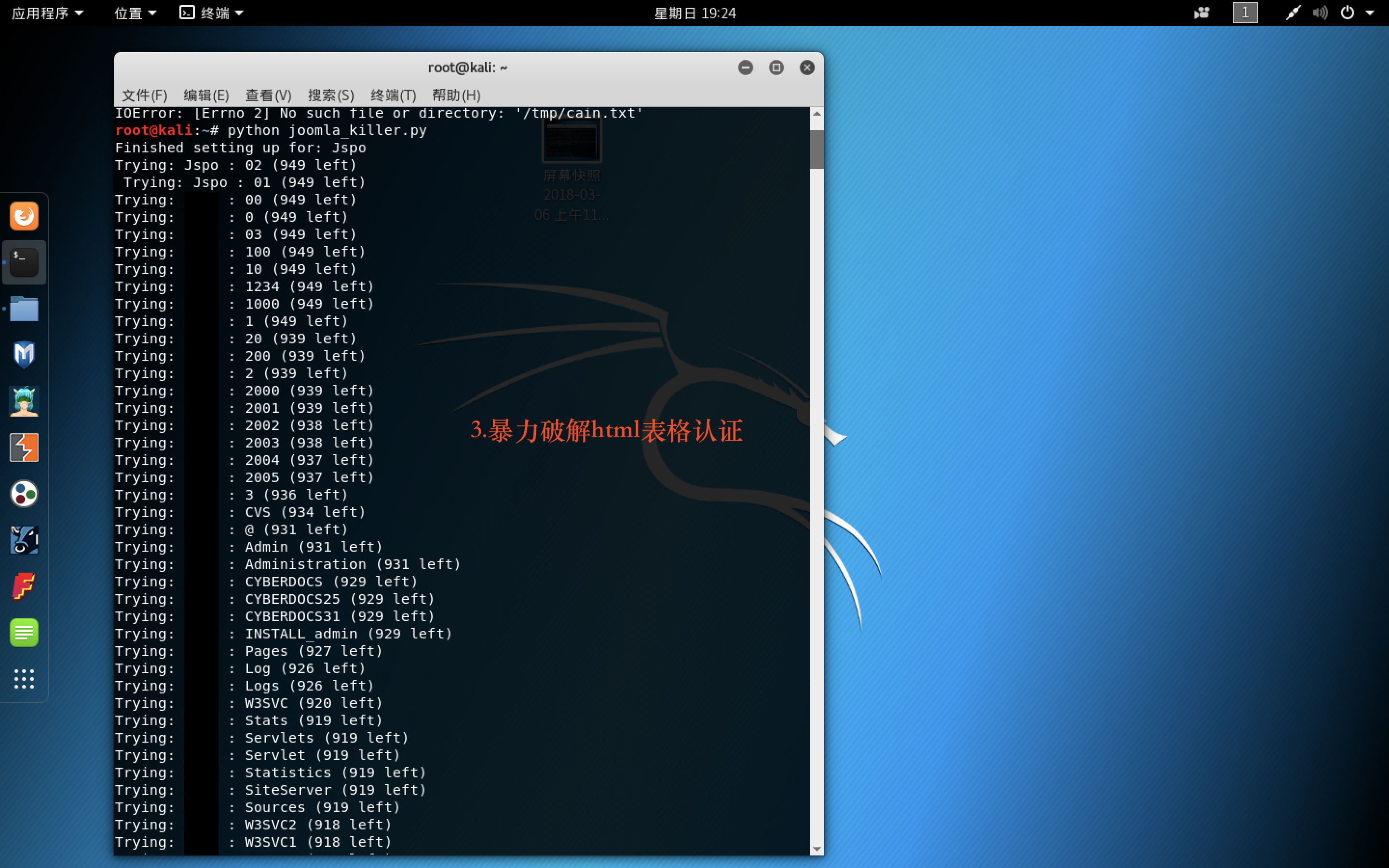Click the terminal scrollbar down arrow
Image resolution: width=1389 pixels, height=868 pixels.
817,849
